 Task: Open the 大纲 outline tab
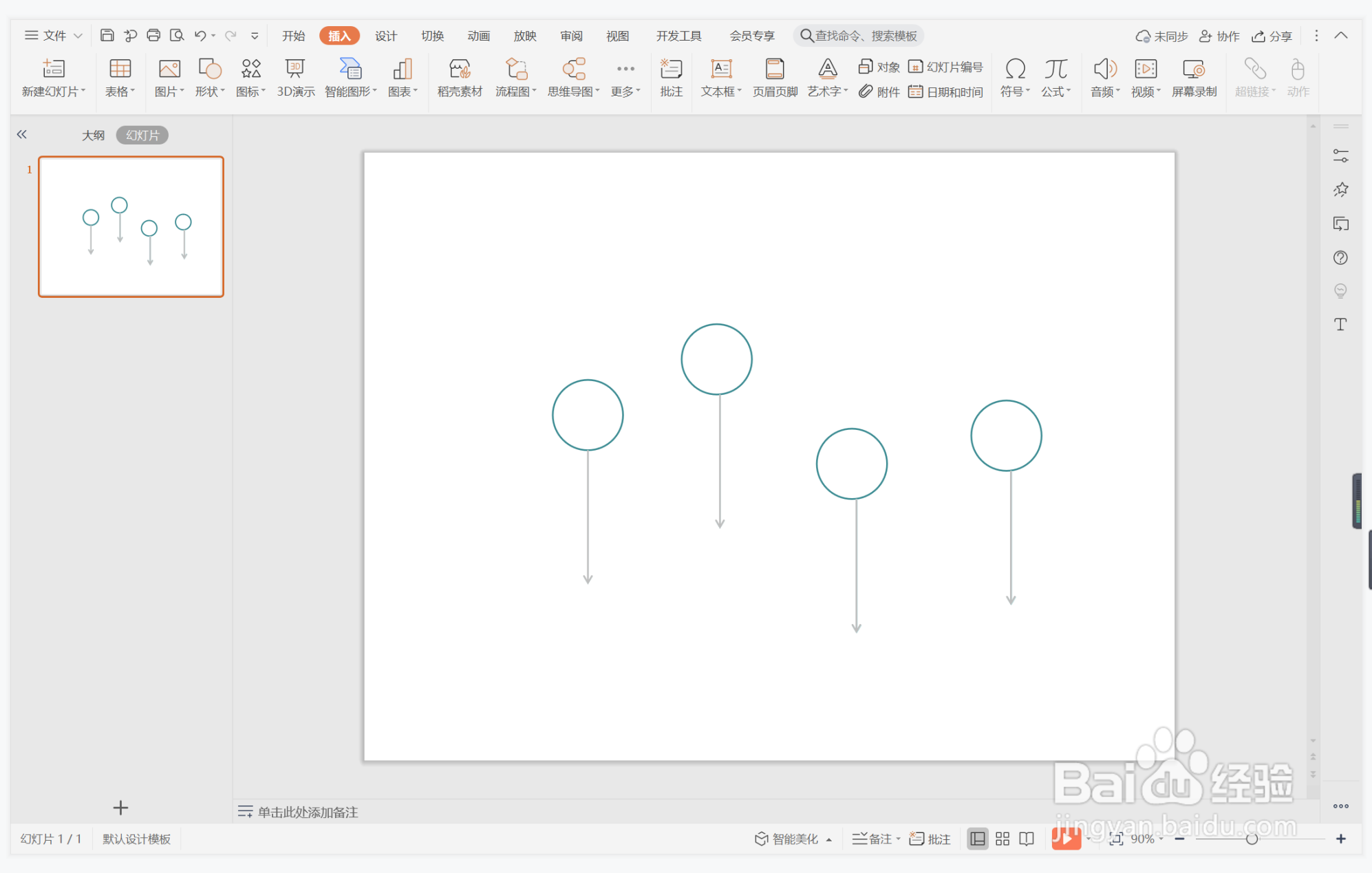94,136
